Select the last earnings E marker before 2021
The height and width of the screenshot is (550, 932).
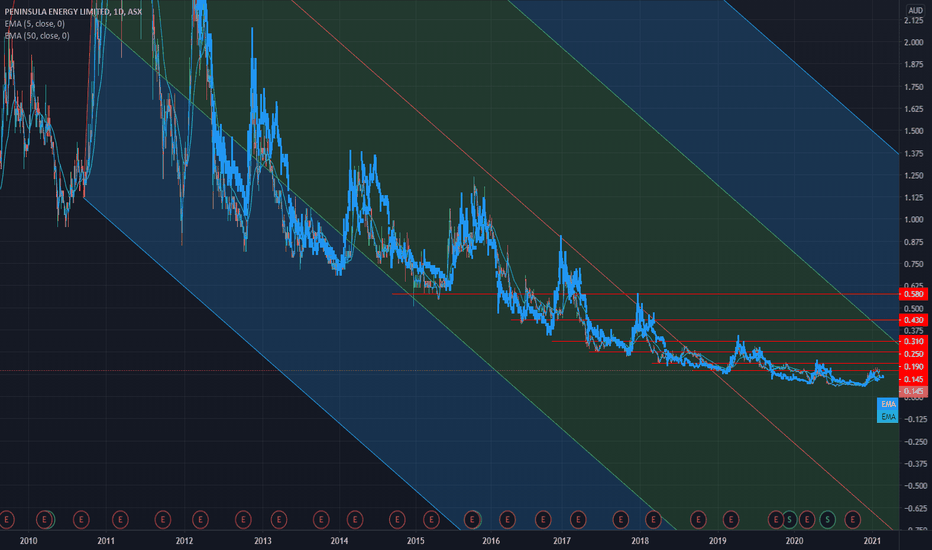tap(852, 520)
